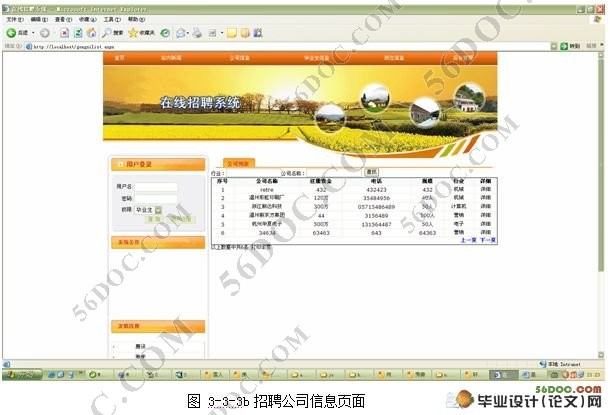Click the Home icon in IE toolbar
Viewport: 610px width, 415px height.
point(91,32)
